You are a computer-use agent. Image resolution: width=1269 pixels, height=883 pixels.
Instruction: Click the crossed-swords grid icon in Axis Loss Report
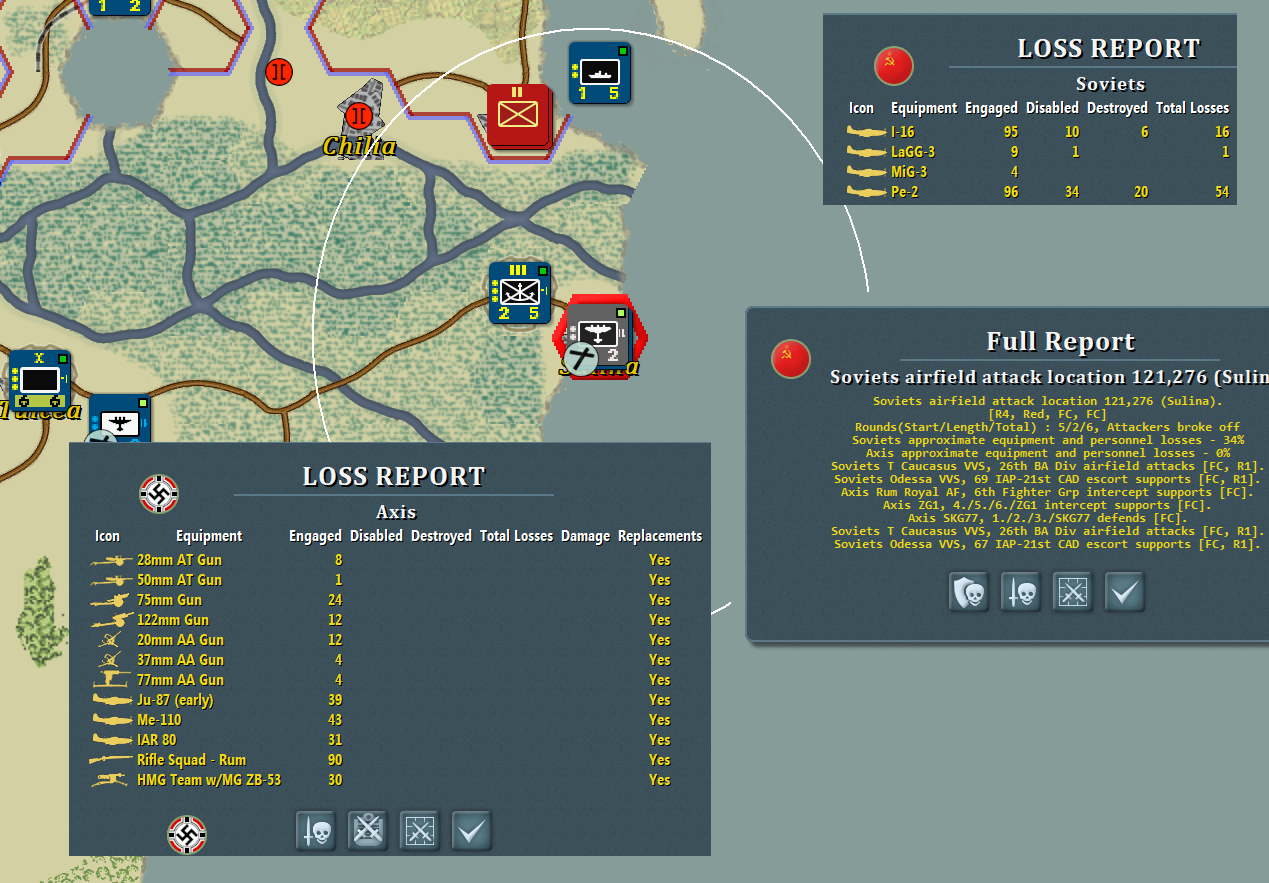pos(420,831)
